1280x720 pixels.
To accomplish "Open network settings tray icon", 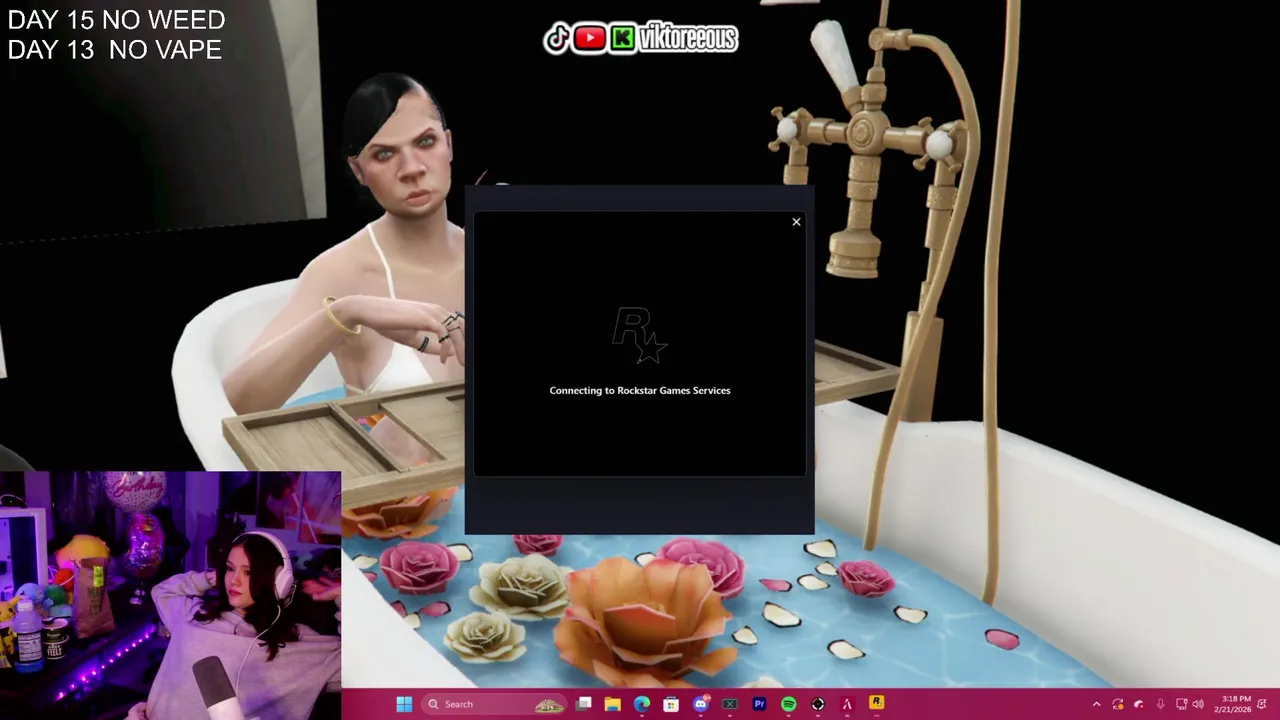I will 1181,704.
